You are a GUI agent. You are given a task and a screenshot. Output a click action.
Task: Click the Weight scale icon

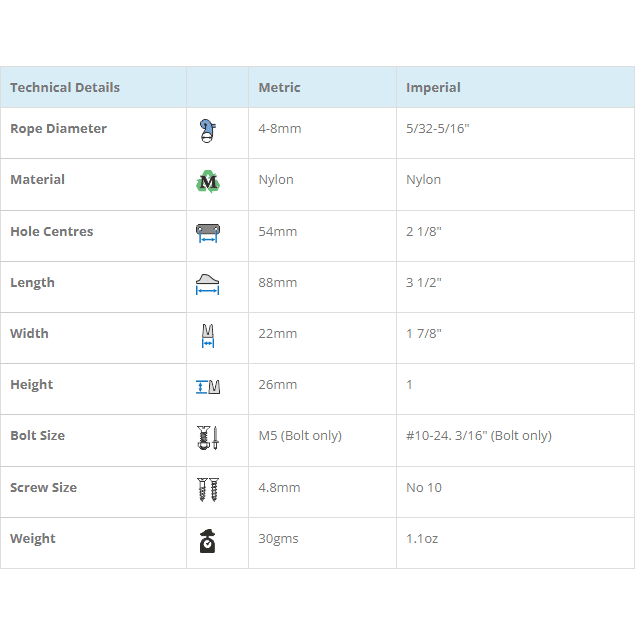pyautogui.click(x=207, y=540)
